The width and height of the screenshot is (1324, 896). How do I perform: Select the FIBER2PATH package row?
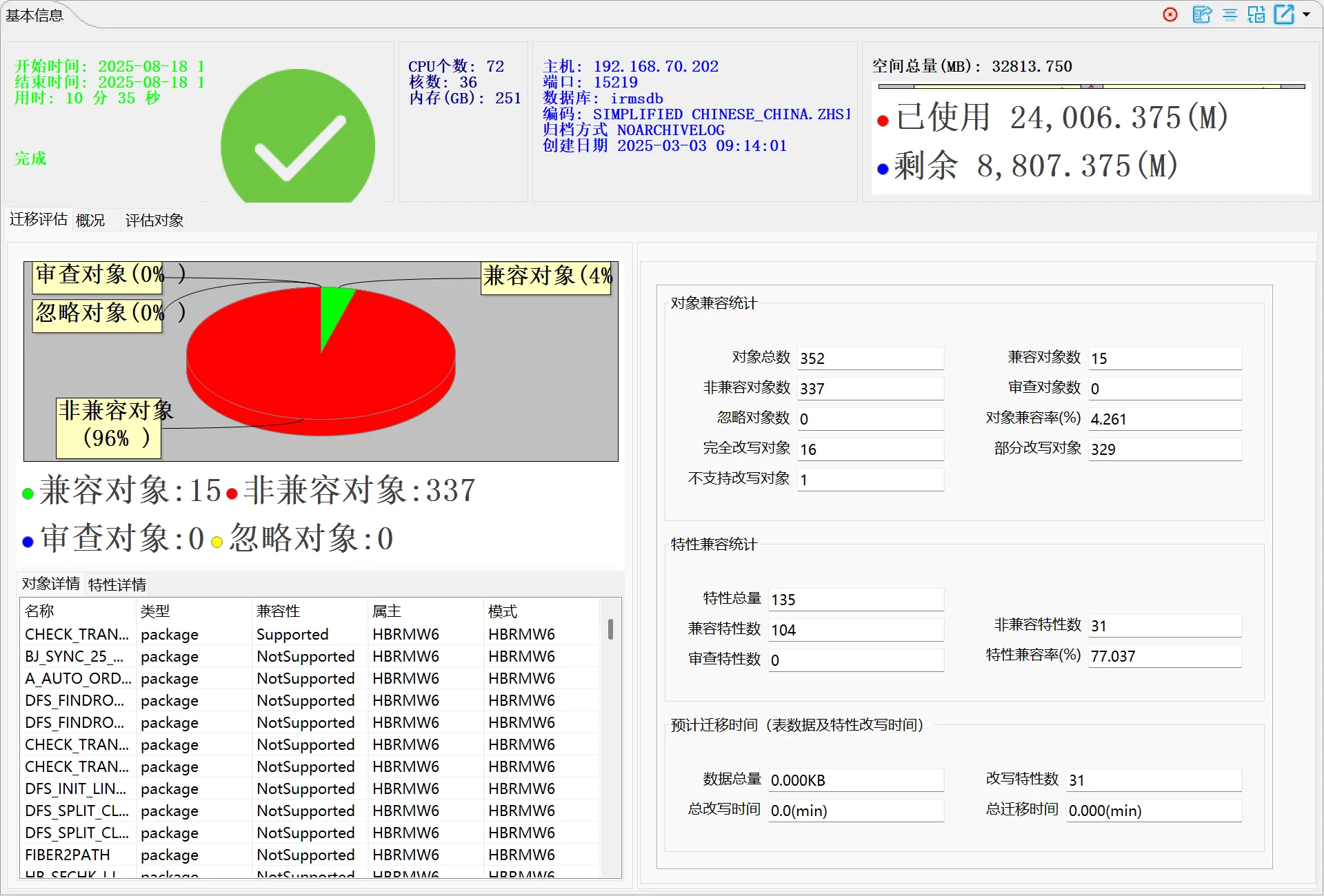(68, 855)
